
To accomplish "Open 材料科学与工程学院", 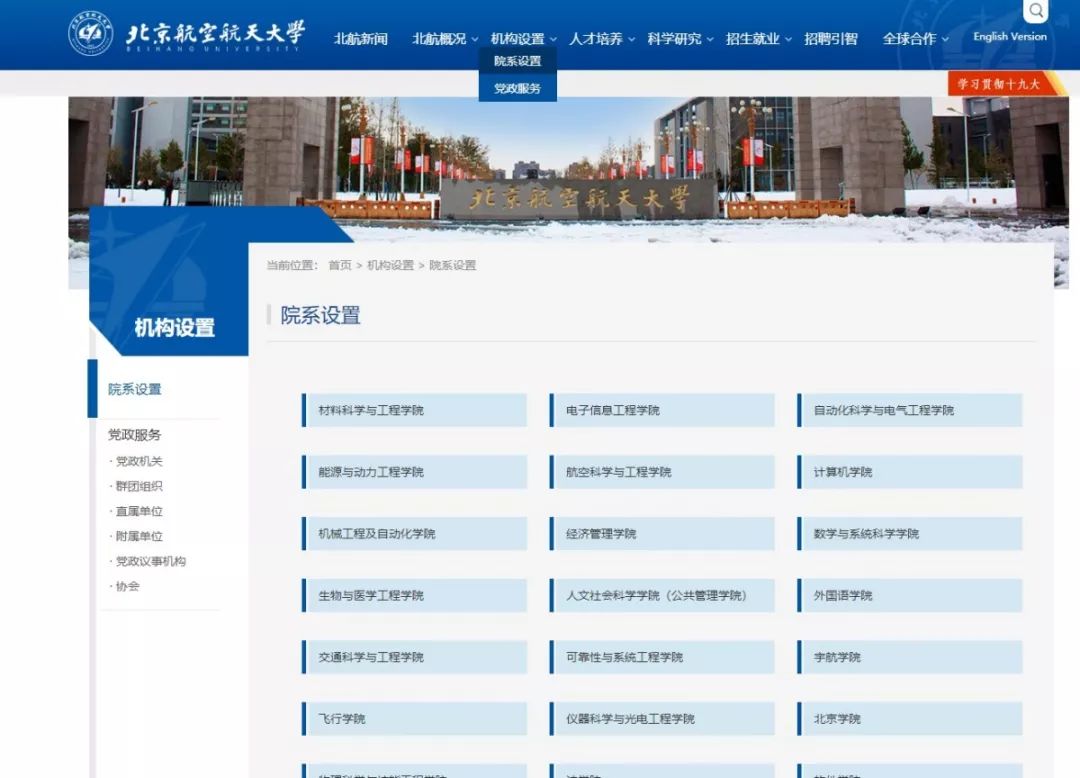I will tap(414, 410).
